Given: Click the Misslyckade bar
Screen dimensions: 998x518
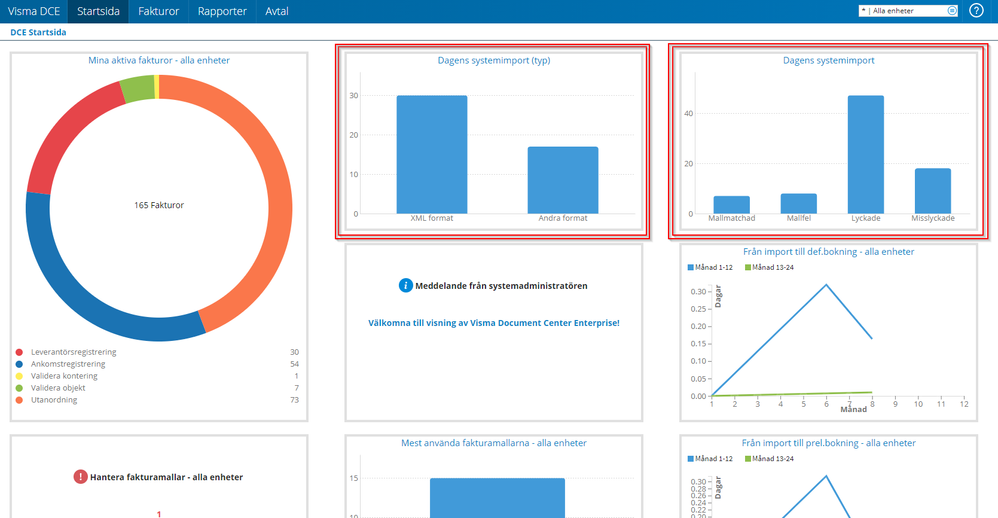Looking at the screenshot, I should pos(933,191).
